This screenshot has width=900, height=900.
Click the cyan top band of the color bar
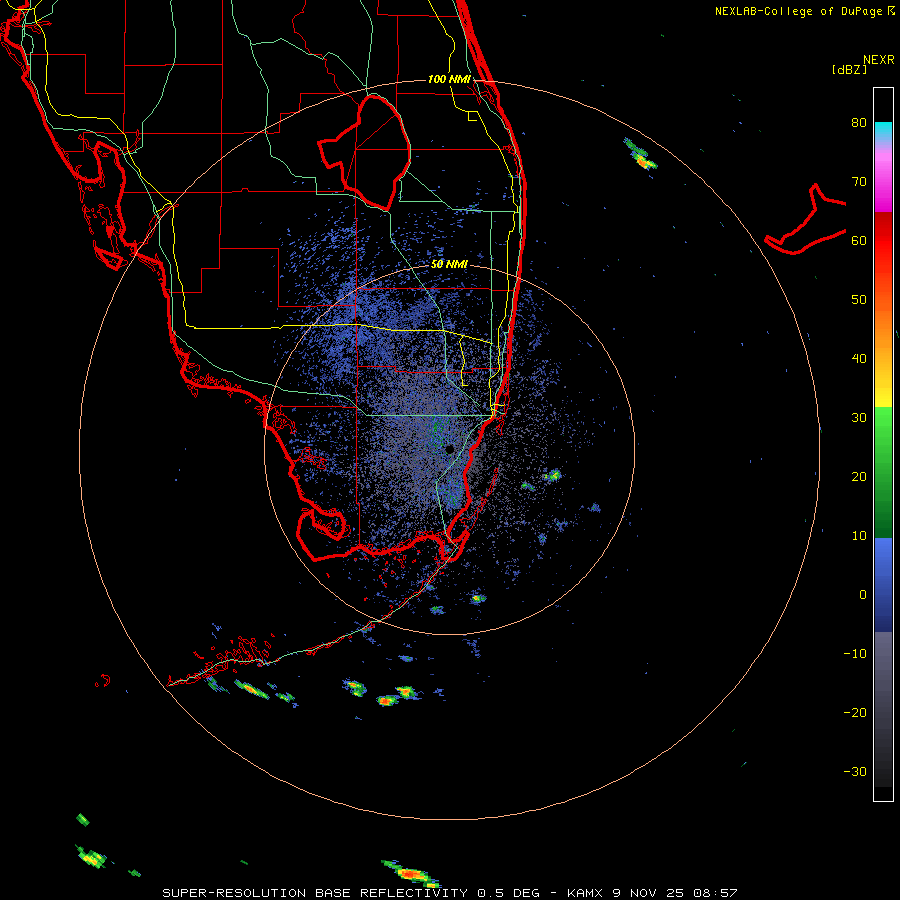pyautogui.click(x=883, y=129)
